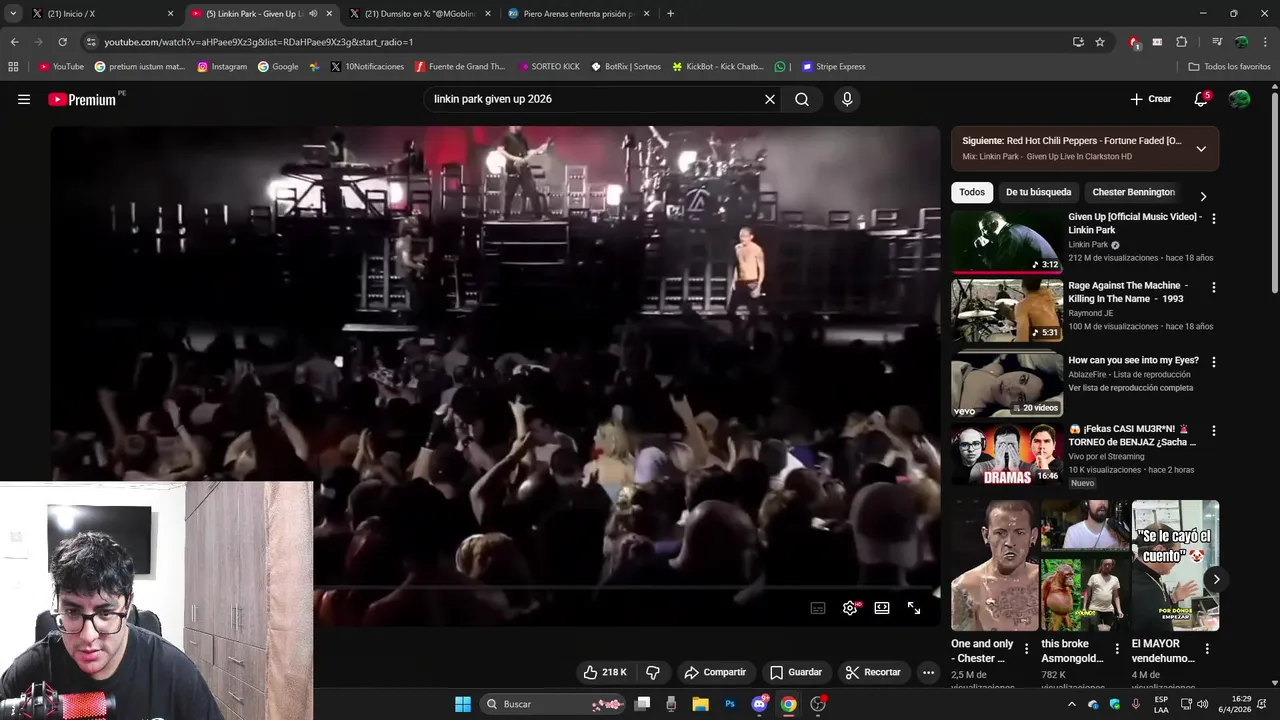Image resolution: width=1280 pixels, height=720 pixels.
Task: Toggle fullscreen in the video player
Action: (x=914, y=608)
